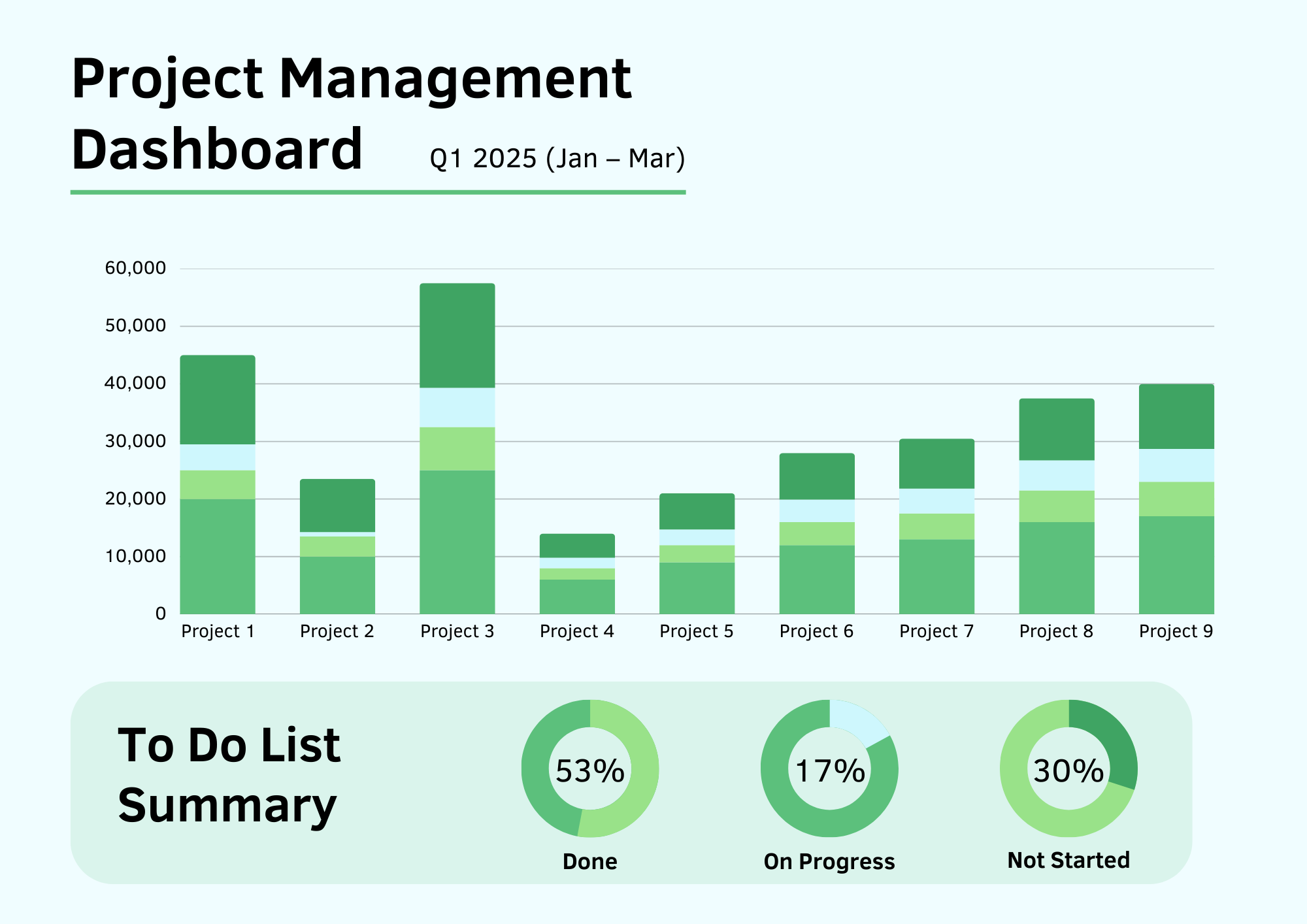Viewport: 1307px width, 924px height.
Task: Click the Not Started 30% donut chart
Action: pyautogui.click(x=1068, y=768)
